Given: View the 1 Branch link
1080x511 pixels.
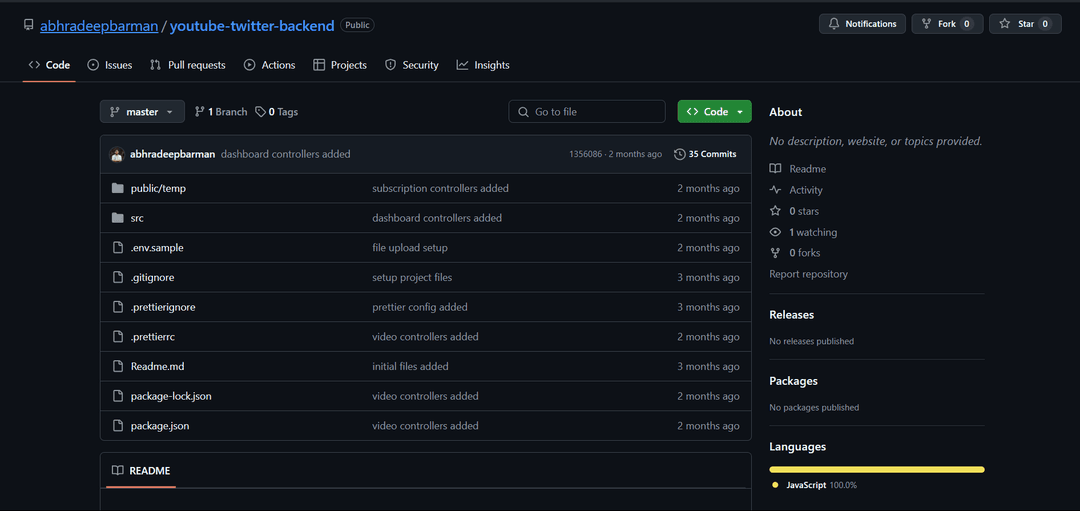Looking at the screenshot, I should [x=220, y=112].
